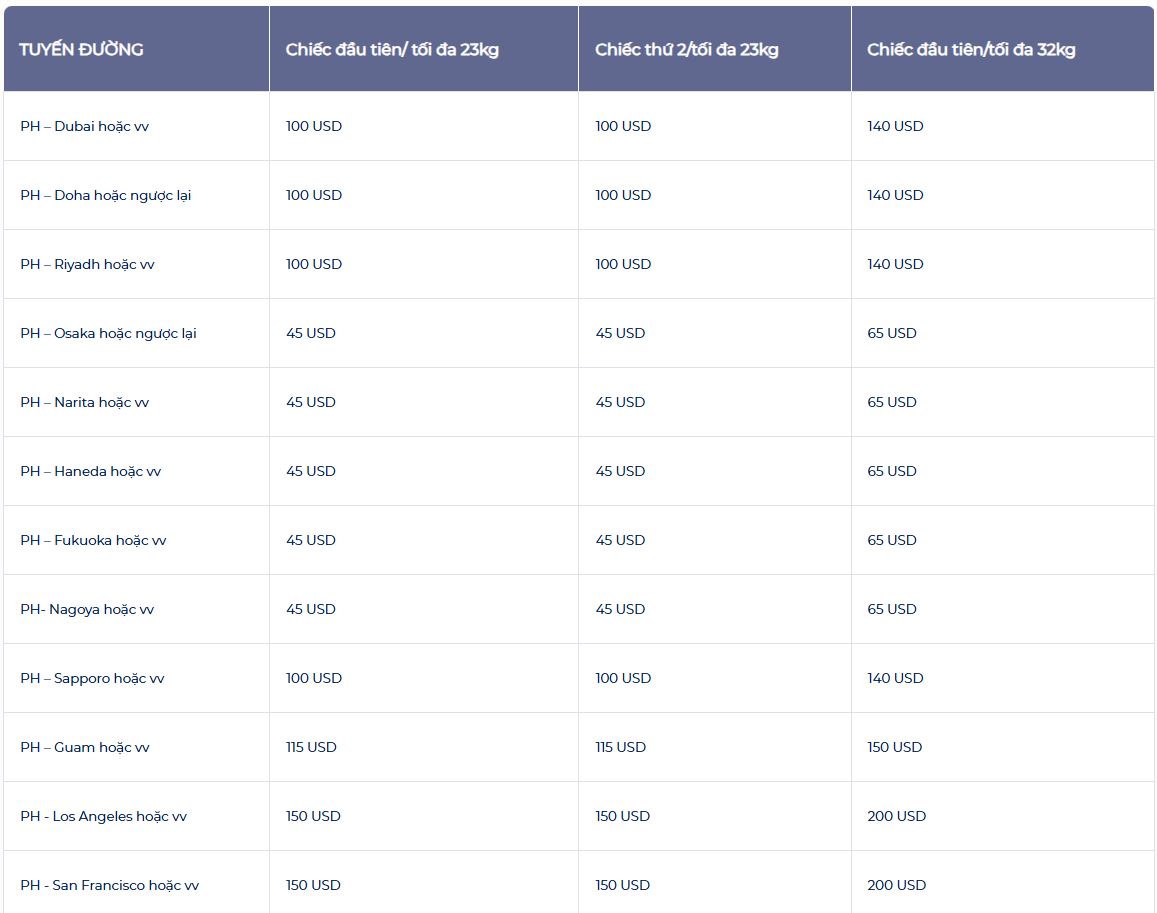Image resolution: width=1157 pixels, height=913 pixels.
Task: Click the 200 USD price for Los Angeles
Action: tap(897, 817)
